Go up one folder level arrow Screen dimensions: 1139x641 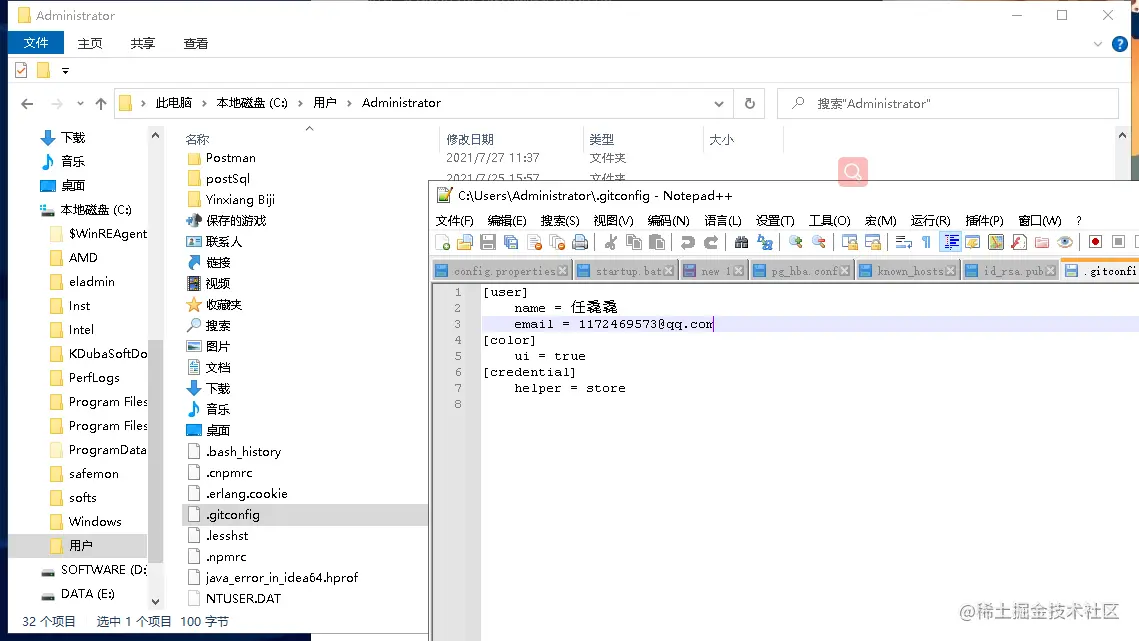point(101,104)
